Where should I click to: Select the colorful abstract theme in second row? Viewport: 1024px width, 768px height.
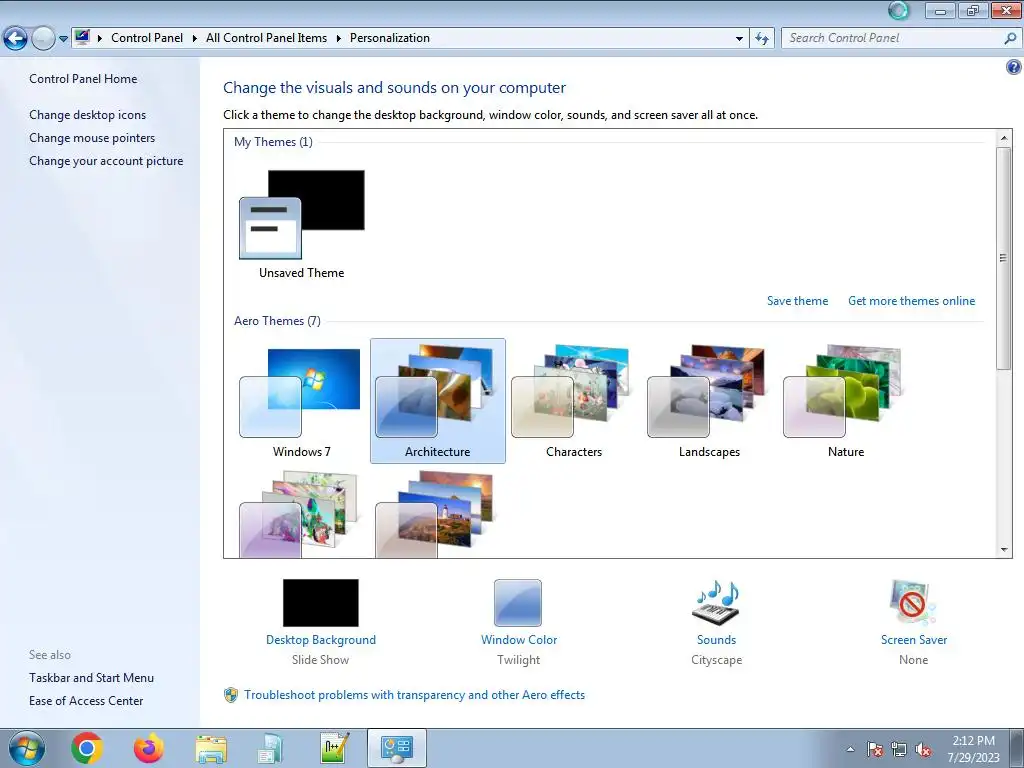(x=299, y=515)
